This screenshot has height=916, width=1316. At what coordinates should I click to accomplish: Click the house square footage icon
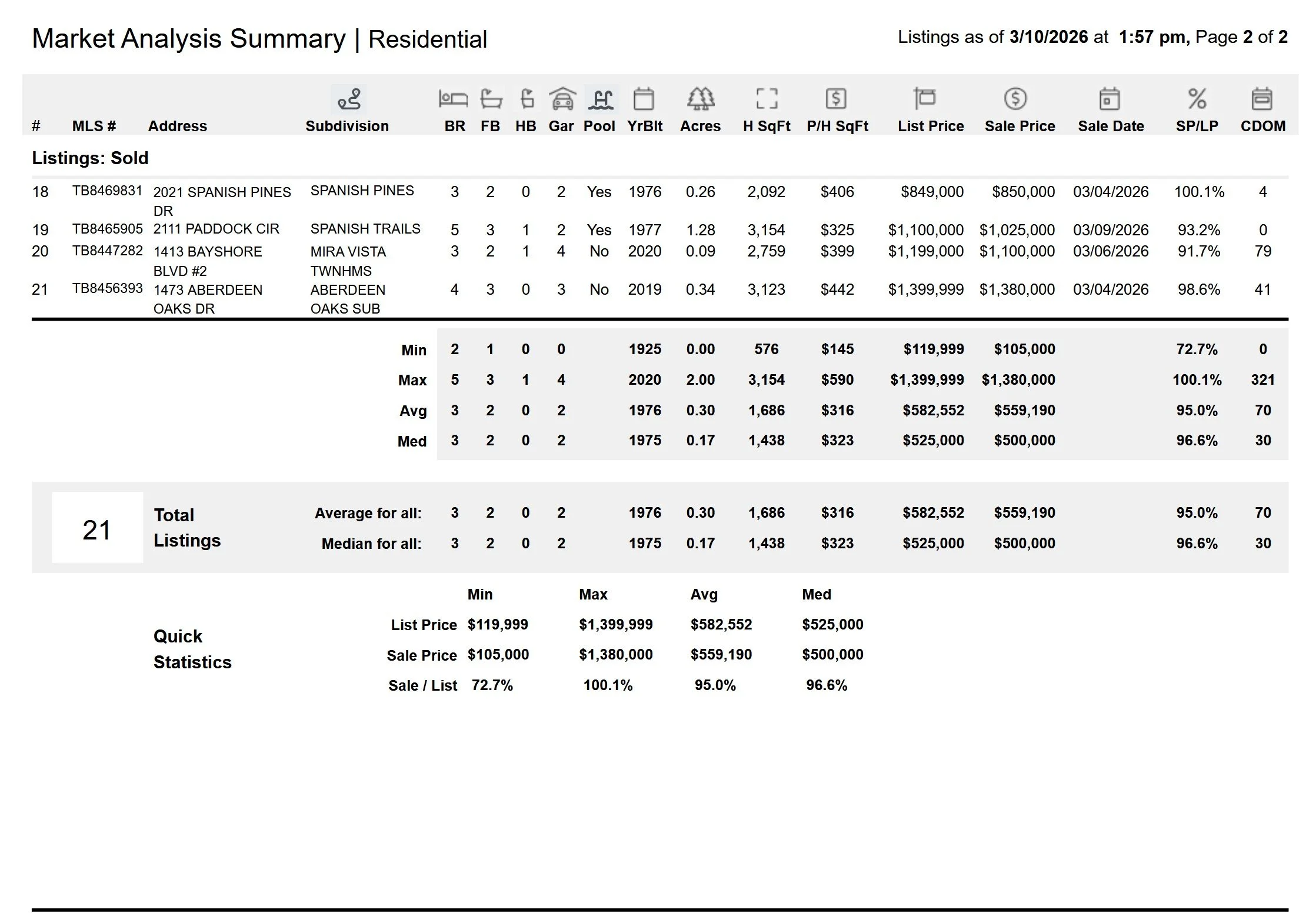(767, 99)
